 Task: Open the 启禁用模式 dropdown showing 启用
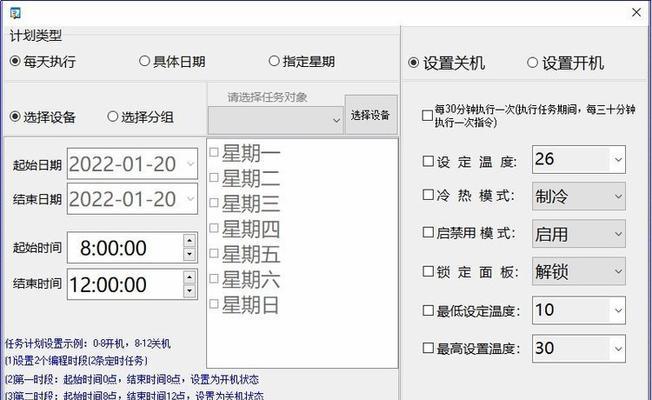pyautogui.click(x=579, y=234)
